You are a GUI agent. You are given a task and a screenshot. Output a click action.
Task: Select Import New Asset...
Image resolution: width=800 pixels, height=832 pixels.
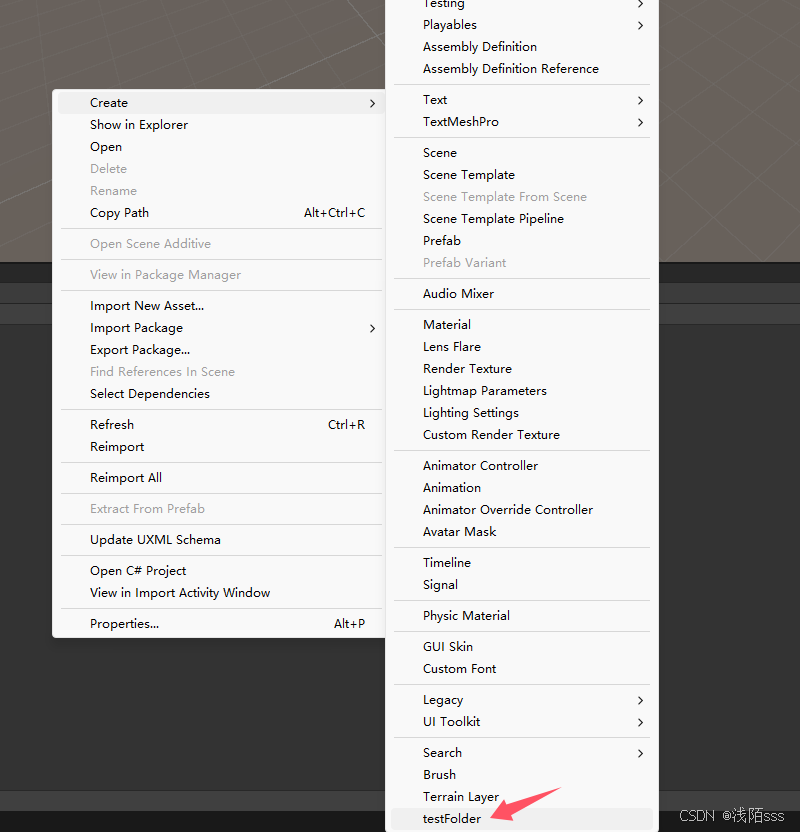coord(221,306)
